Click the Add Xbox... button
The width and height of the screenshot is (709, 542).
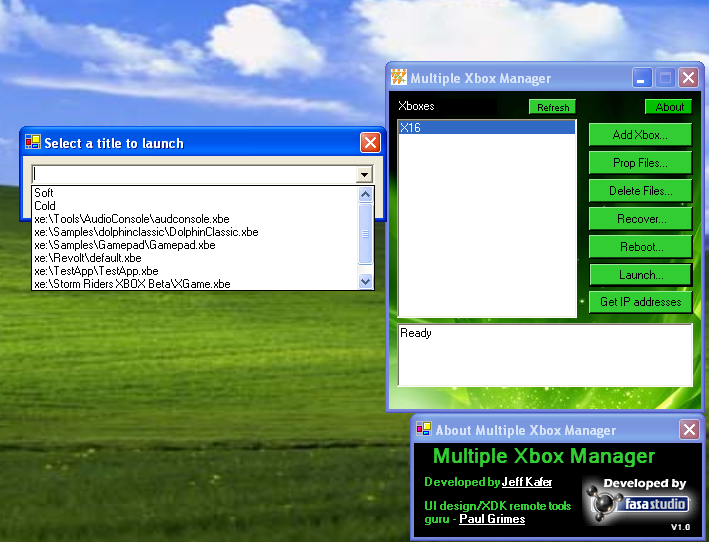click(640, 135)
